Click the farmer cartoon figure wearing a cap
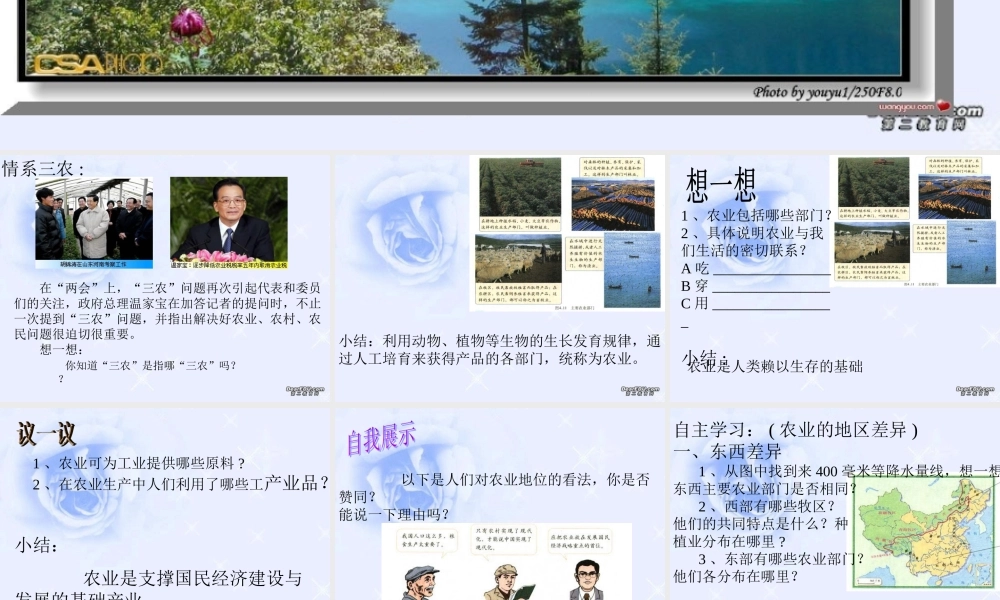The image size is (1000, 600). tap(421, 583)
